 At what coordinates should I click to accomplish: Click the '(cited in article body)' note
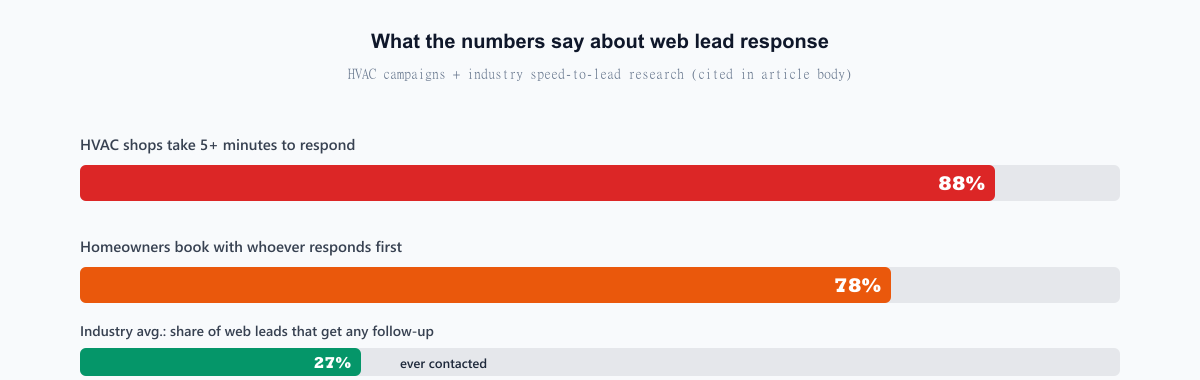click(771, 75)
